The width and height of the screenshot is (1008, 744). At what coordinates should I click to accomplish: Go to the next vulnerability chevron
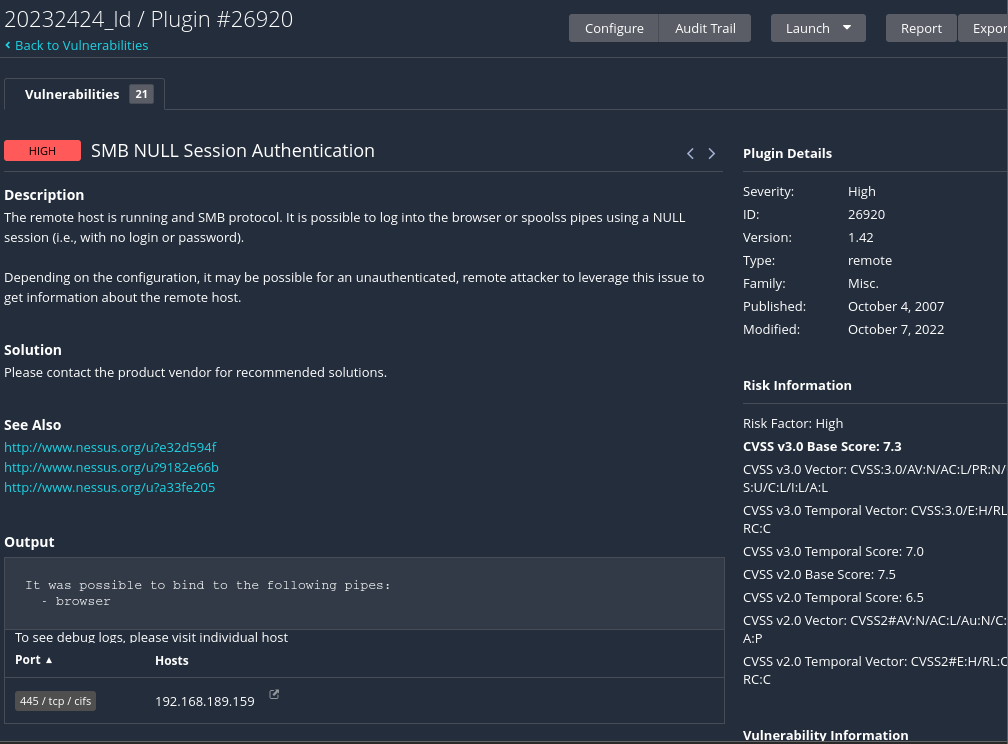[x=712, y=153]
